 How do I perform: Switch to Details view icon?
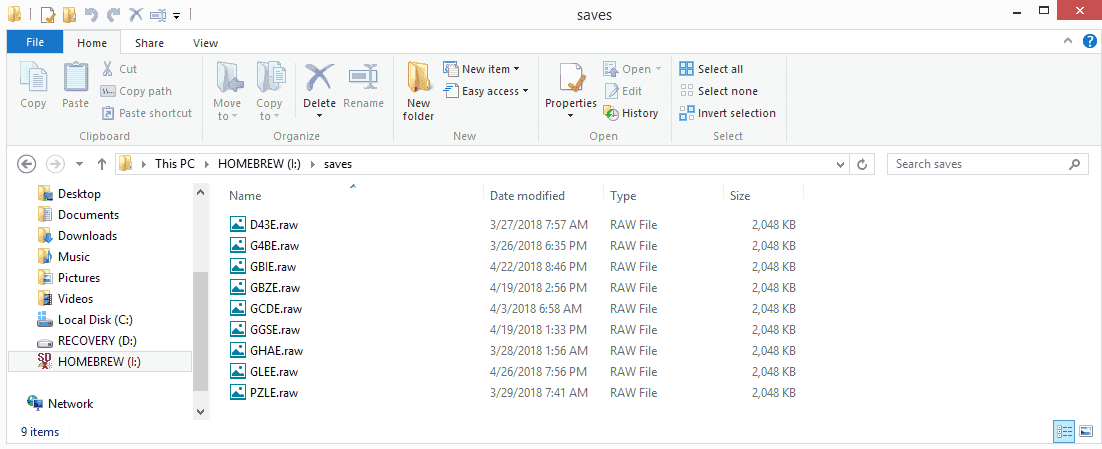[x=1064, y=431]
